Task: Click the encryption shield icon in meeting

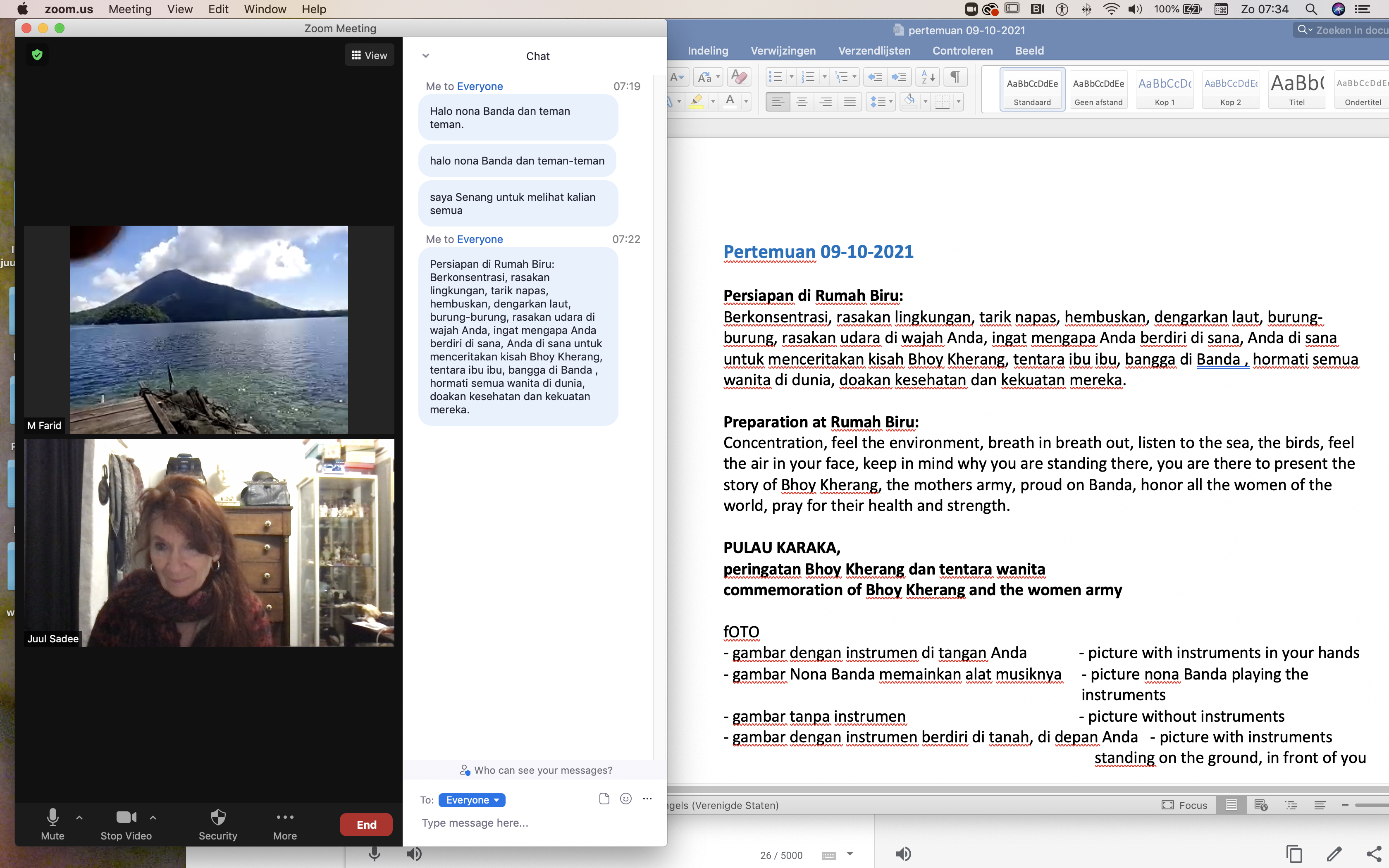Action: (x=37, y=55)
